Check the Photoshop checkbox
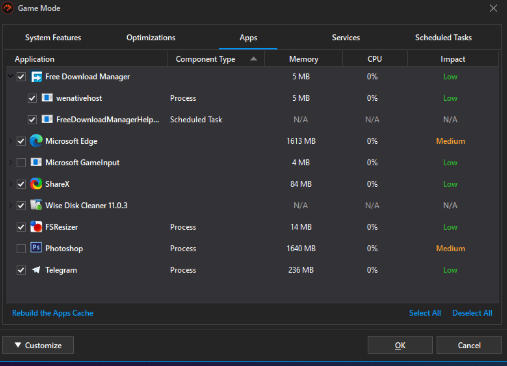The image size is (507, 366). tap(21, 249)
